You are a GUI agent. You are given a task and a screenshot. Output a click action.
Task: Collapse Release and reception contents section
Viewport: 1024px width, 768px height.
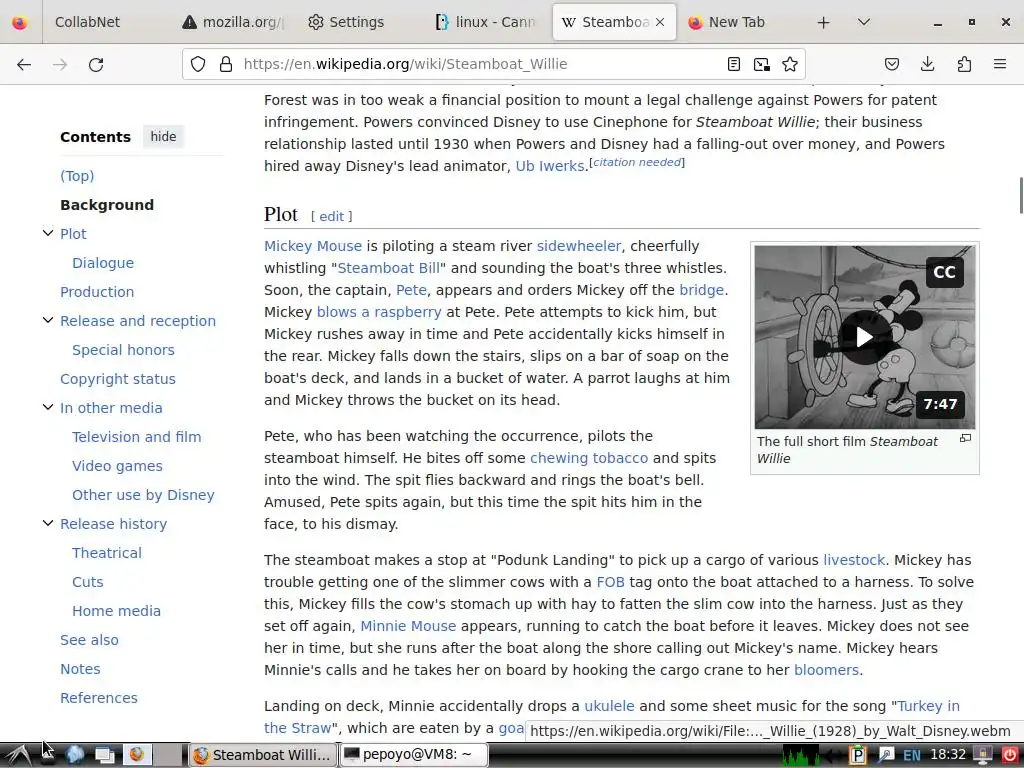point(48,320)
